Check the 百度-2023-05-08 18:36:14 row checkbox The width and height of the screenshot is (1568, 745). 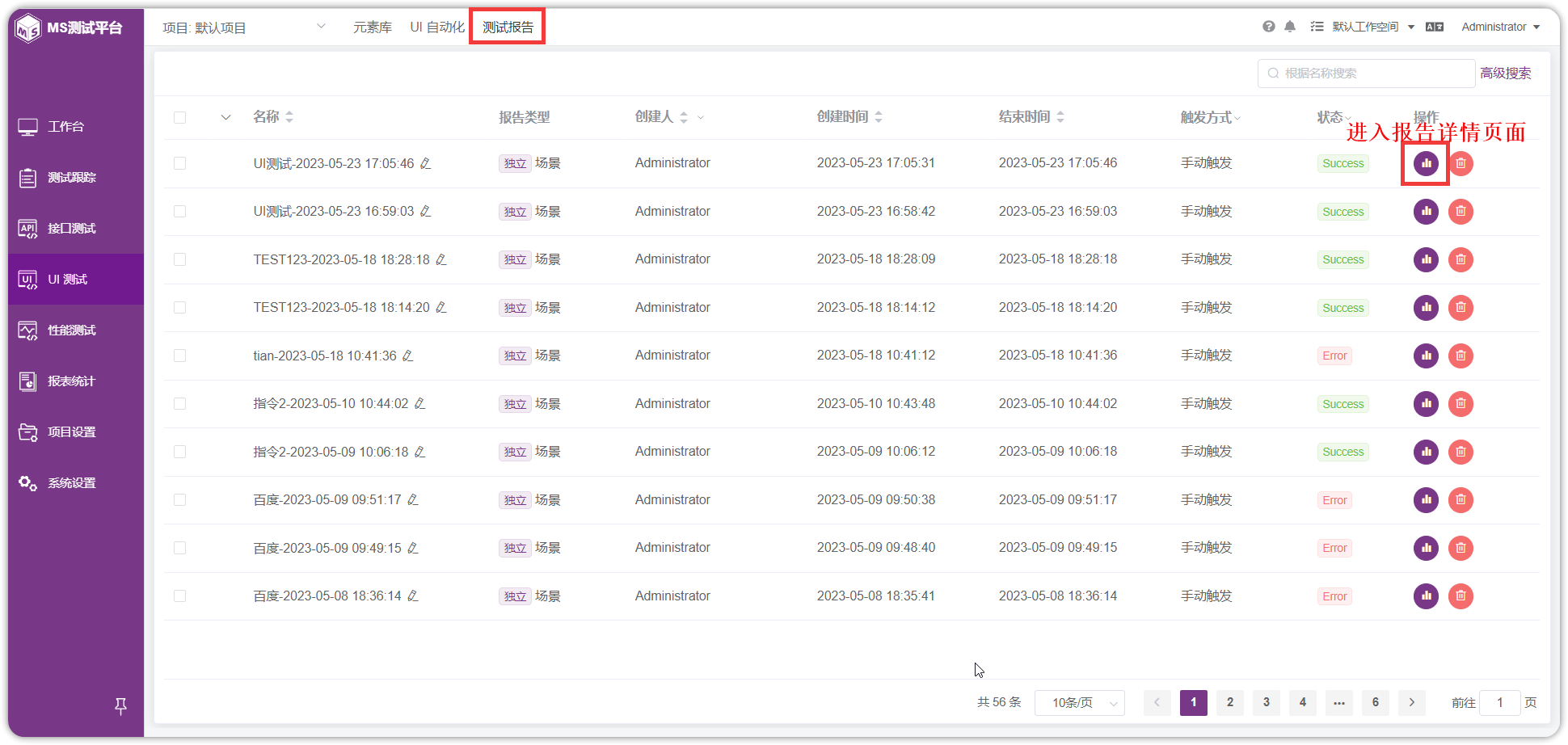tap(180, 596)
